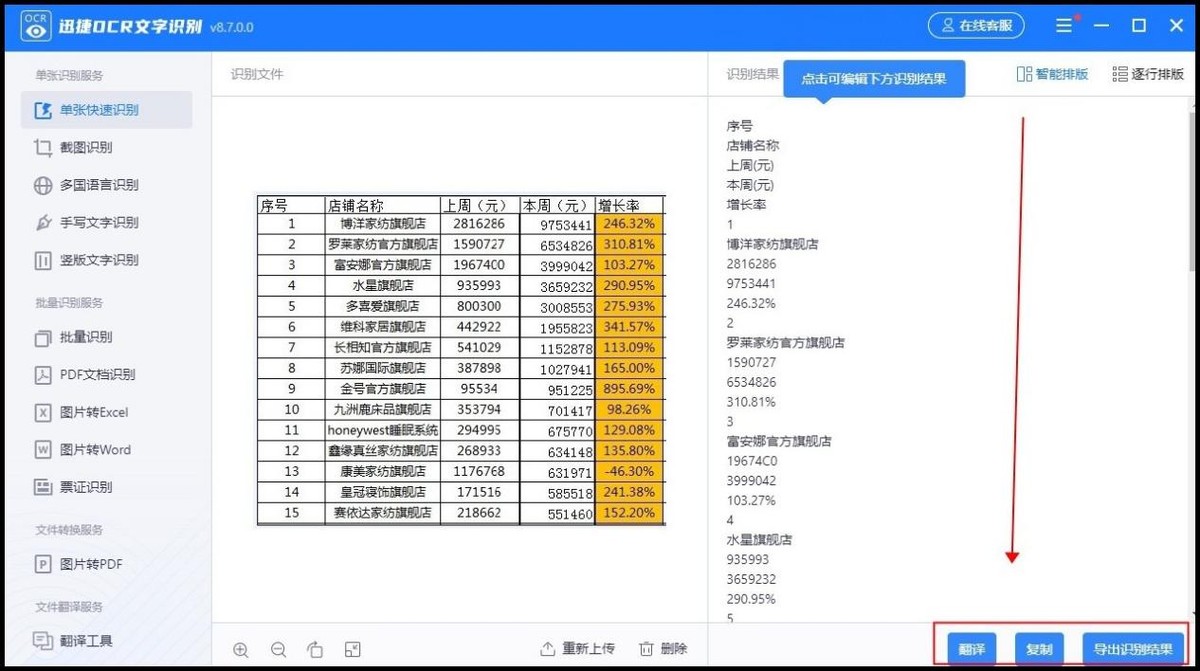Zoom in on the preview image
This screenshot has height=671, width=1200.
[241, 649]
